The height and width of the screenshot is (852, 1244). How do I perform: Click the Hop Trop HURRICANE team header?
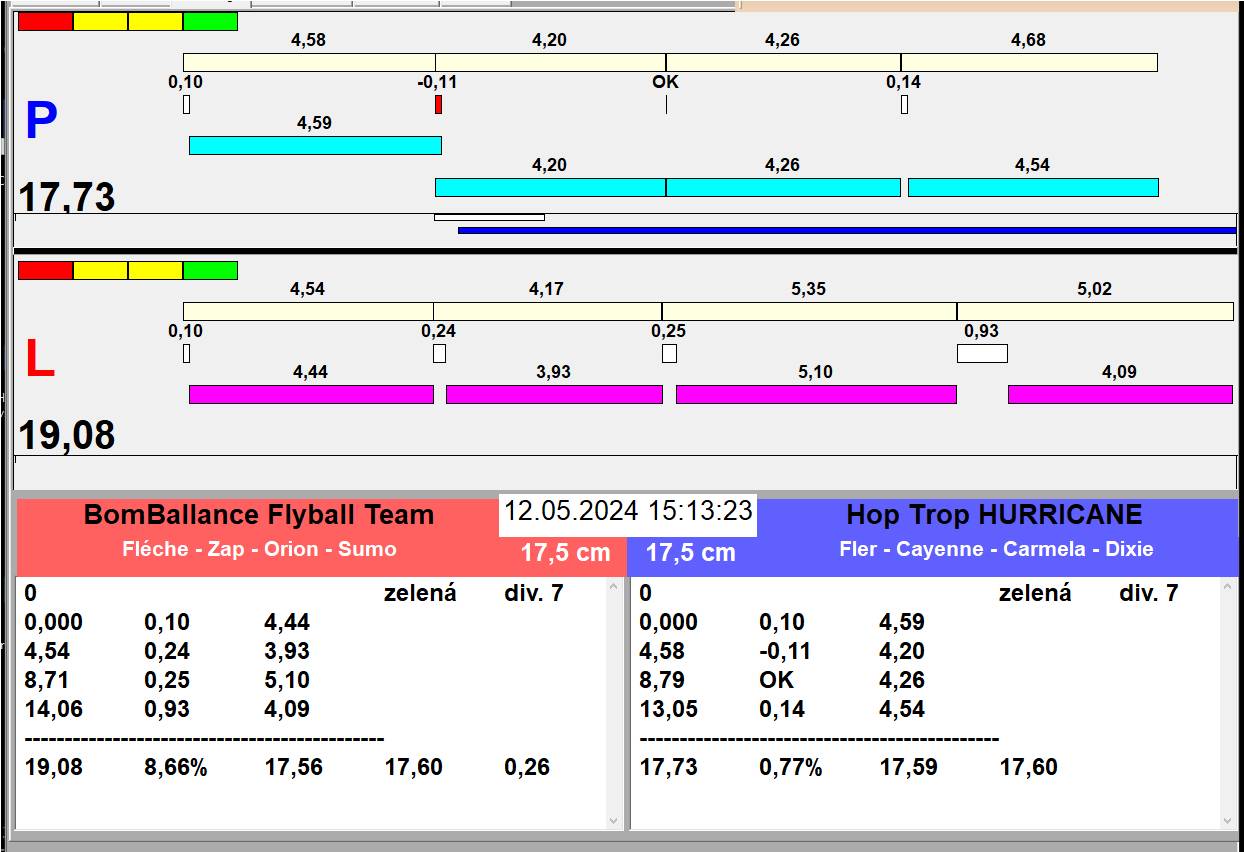point(993,516)
